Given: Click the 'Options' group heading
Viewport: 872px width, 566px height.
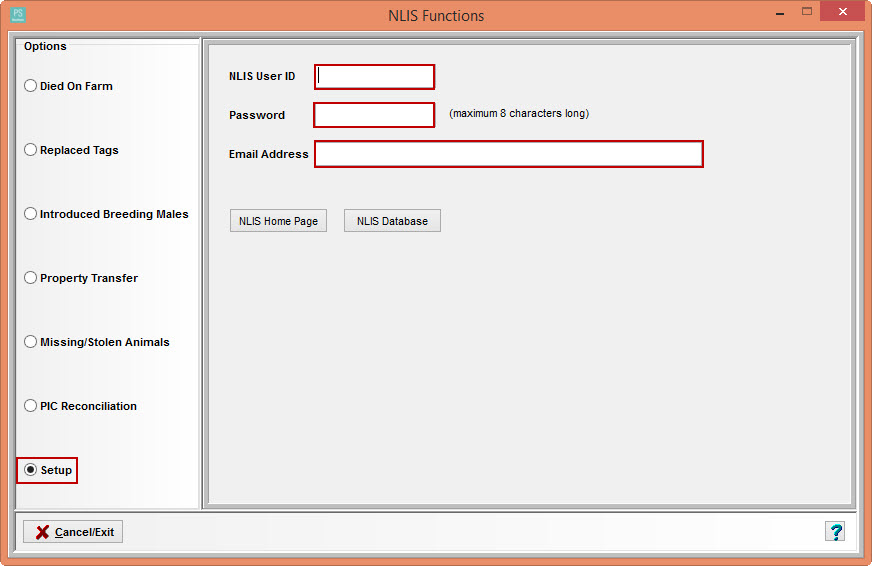Looking at the screenshot, I should click(45, 46).
